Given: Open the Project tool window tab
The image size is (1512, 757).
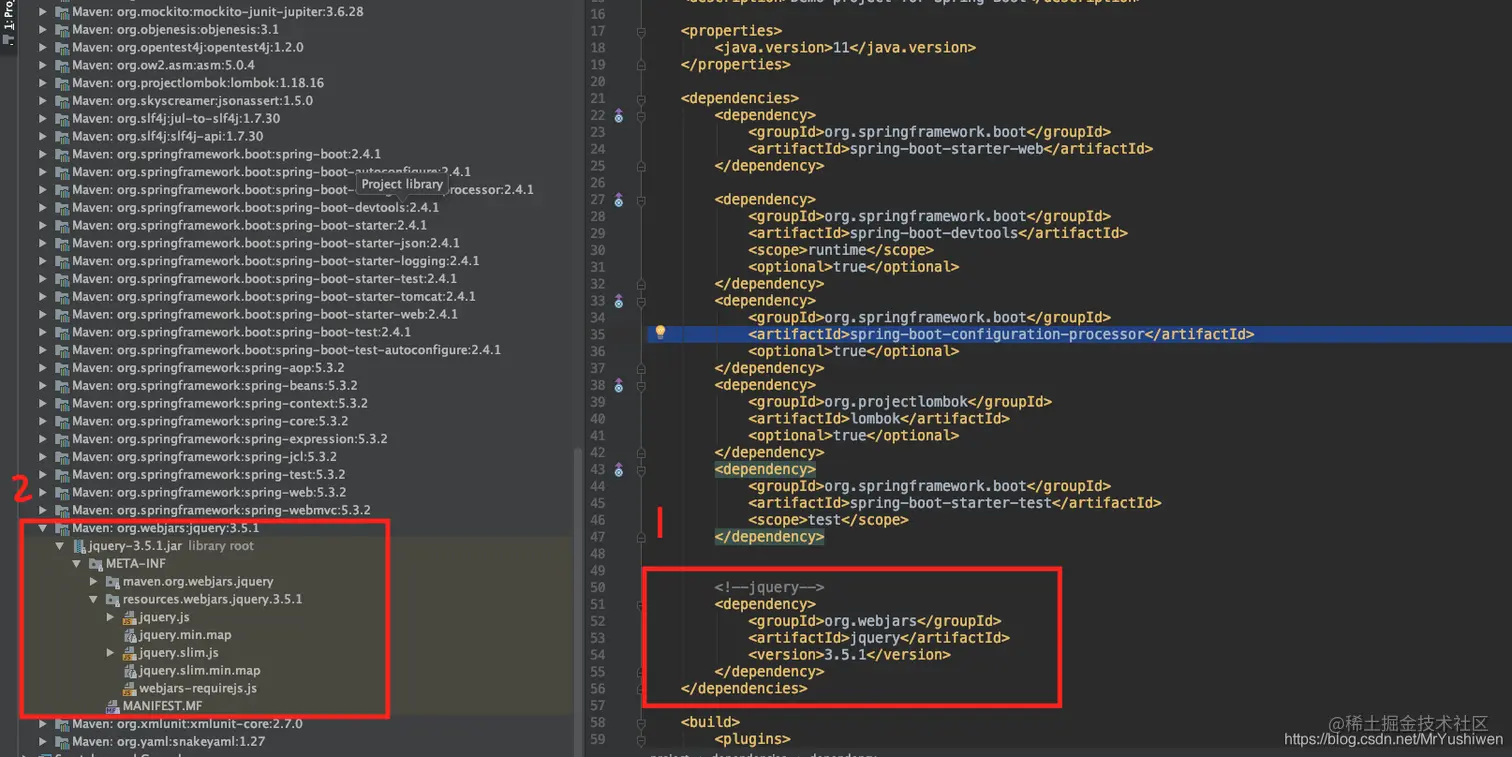Looking at the screenshot, I should [x=8, y=25].
